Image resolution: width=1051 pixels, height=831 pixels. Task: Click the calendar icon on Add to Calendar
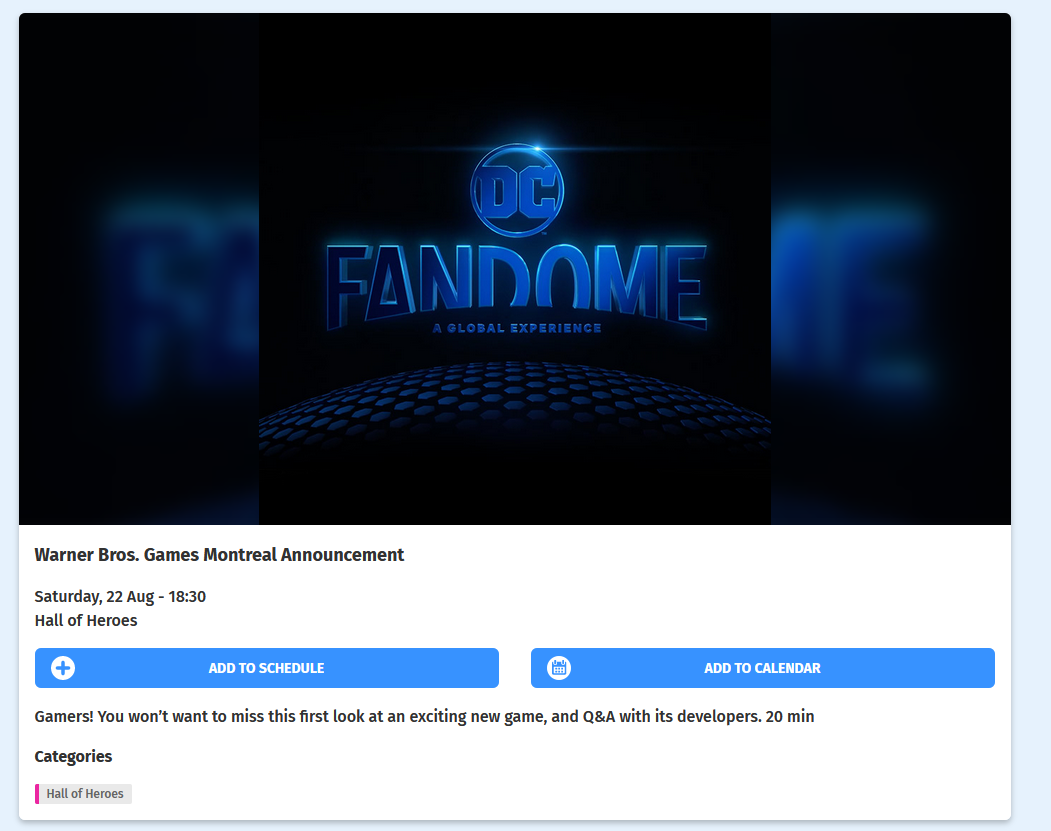[559, 668]
